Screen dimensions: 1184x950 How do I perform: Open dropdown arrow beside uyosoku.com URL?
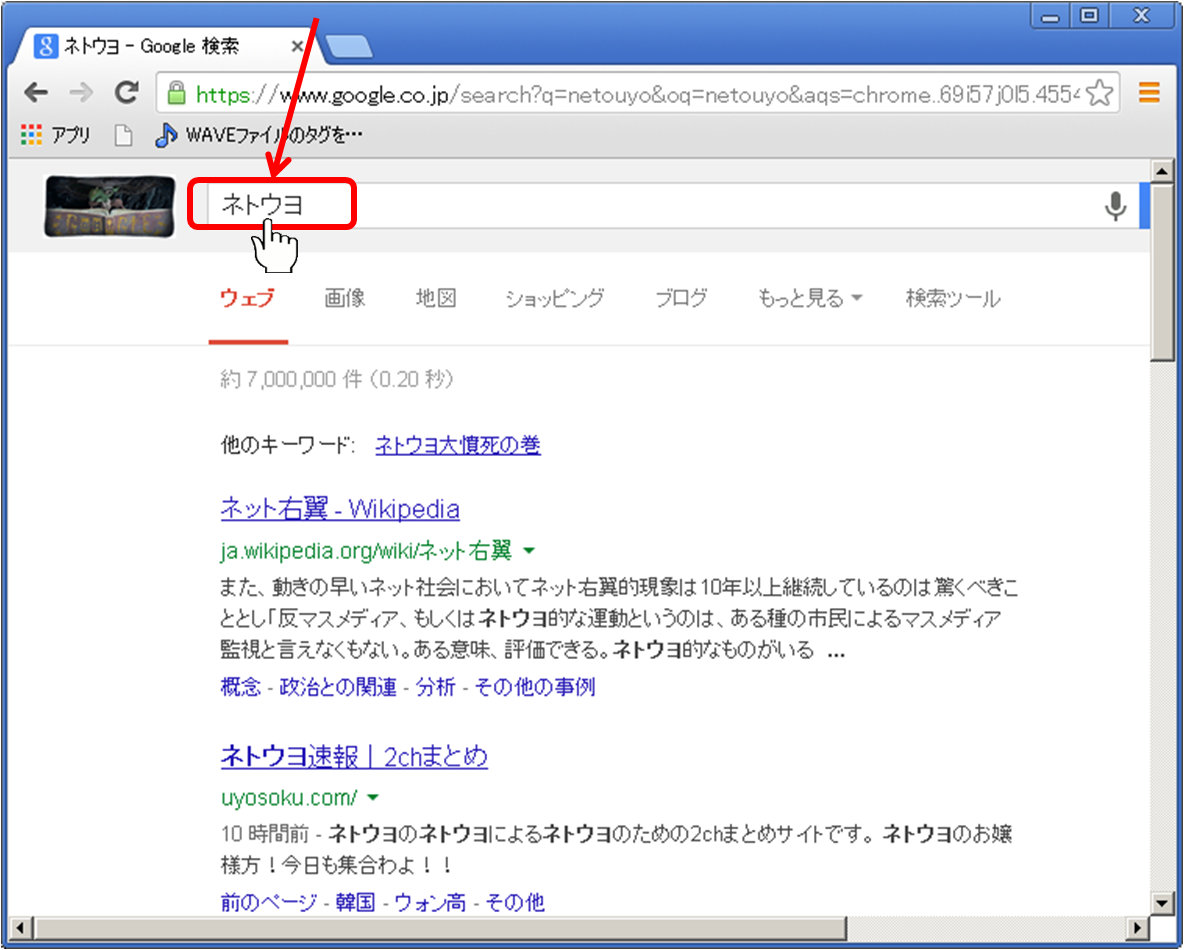coord(373,798)
